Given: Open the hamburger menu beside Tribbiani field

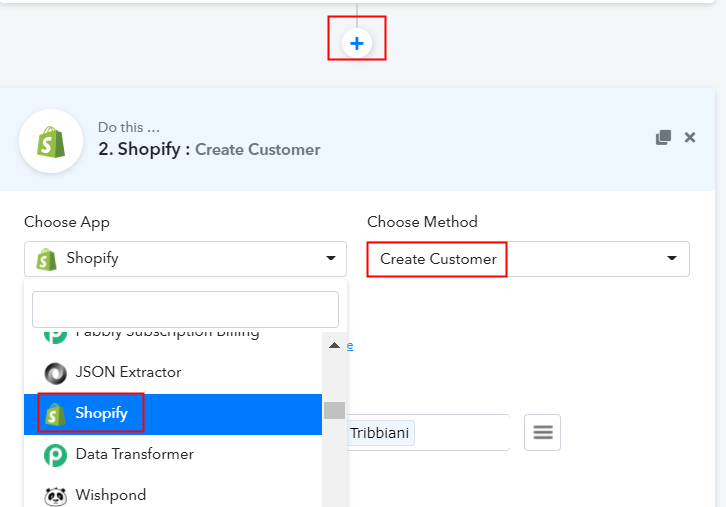Looking at the screenshot, I should click(543, 432).
